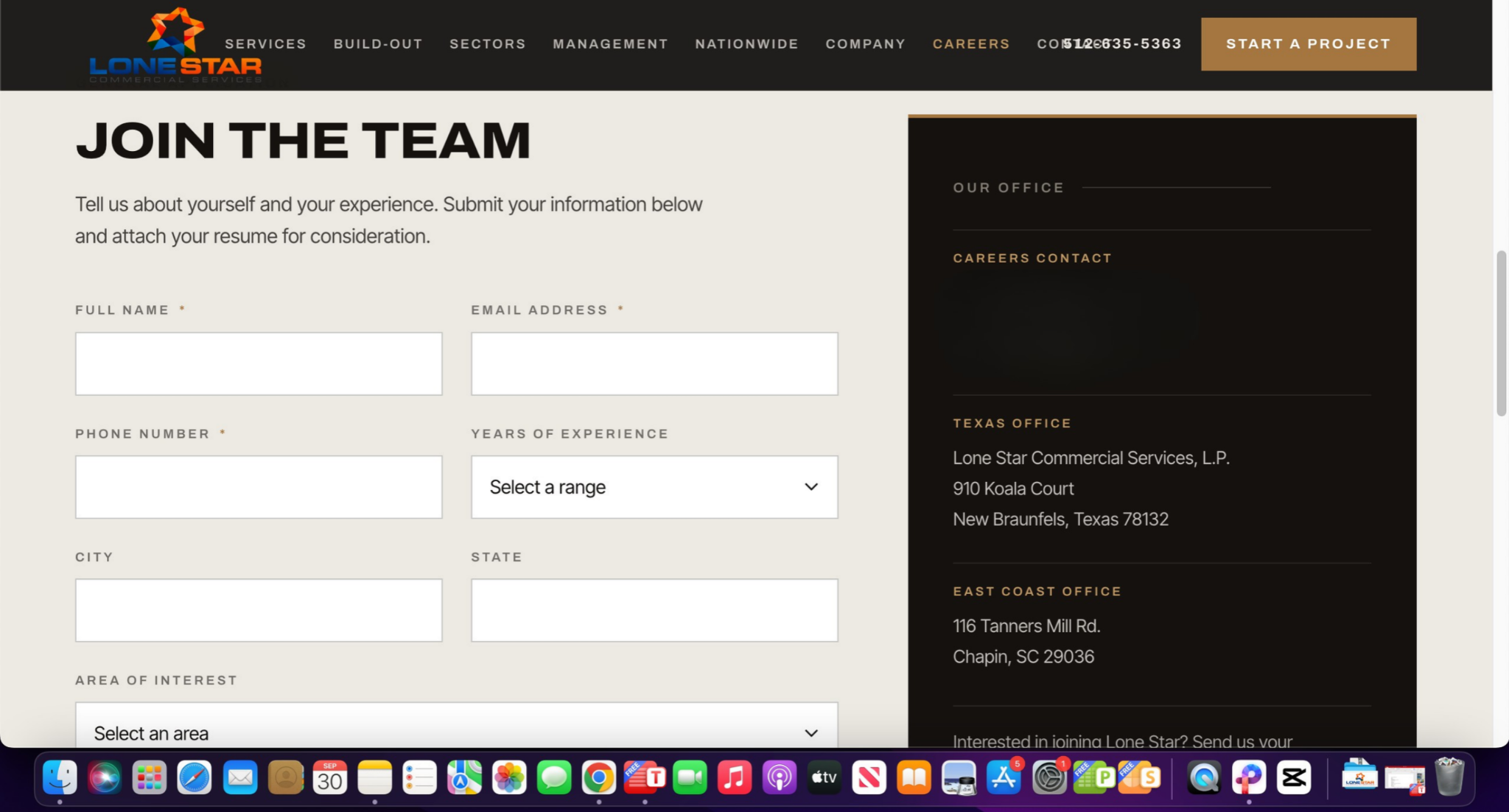Open the Company nav link

tap(865, 44)
